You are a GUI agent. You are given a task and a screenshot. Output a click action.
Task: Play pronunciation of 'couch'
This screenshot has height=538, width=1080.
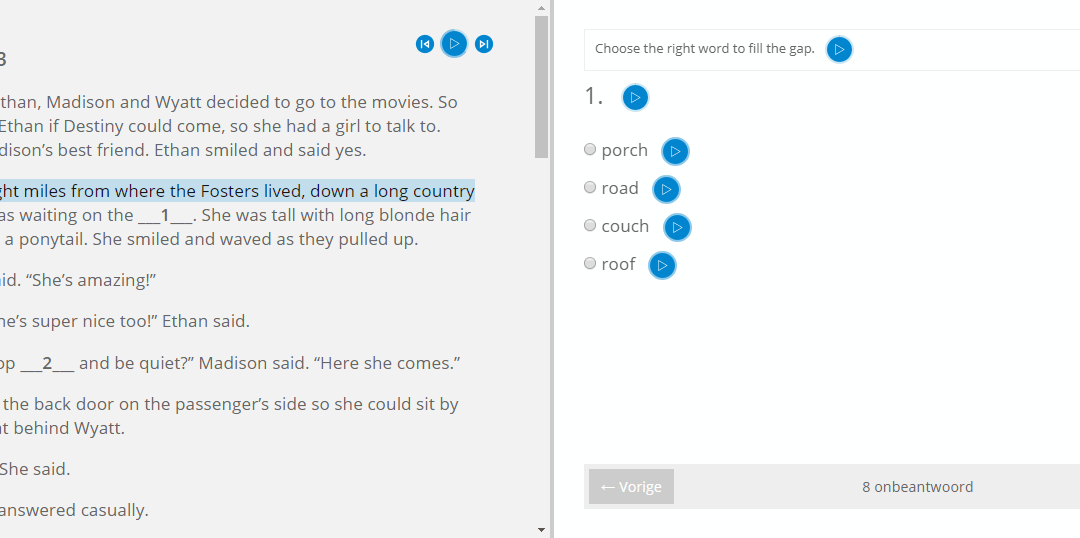(677, 227)
